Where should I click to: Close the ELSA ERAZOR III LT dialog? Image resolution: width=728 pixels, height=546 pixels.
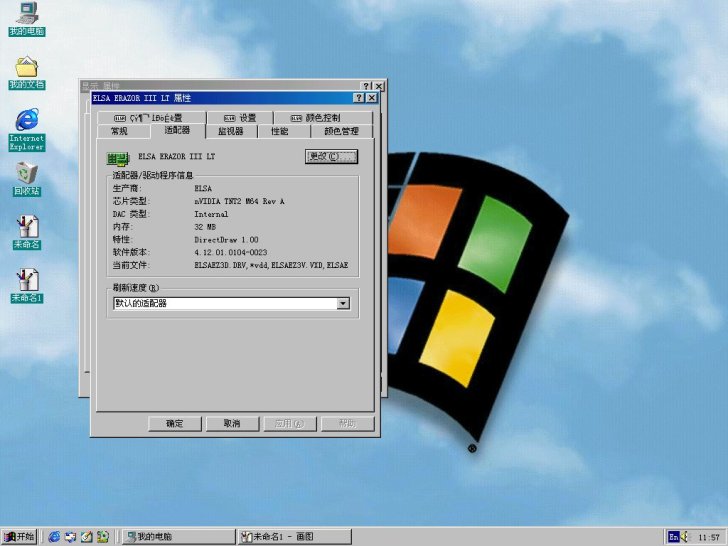(372, 98)
